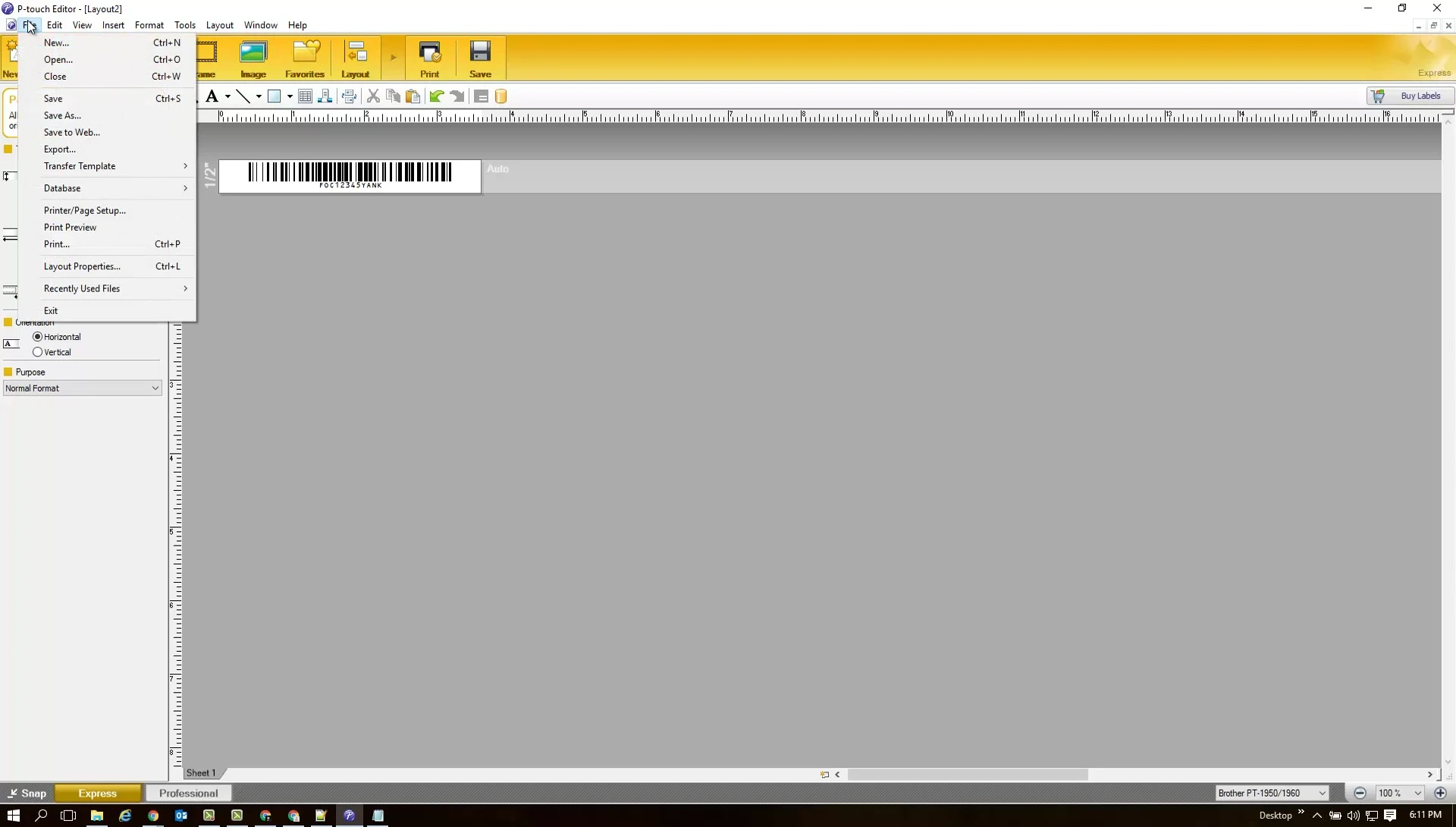Screen dimensions: 1456x827
Task: Zoom in with the plus icon
Action: (1441, 794)
